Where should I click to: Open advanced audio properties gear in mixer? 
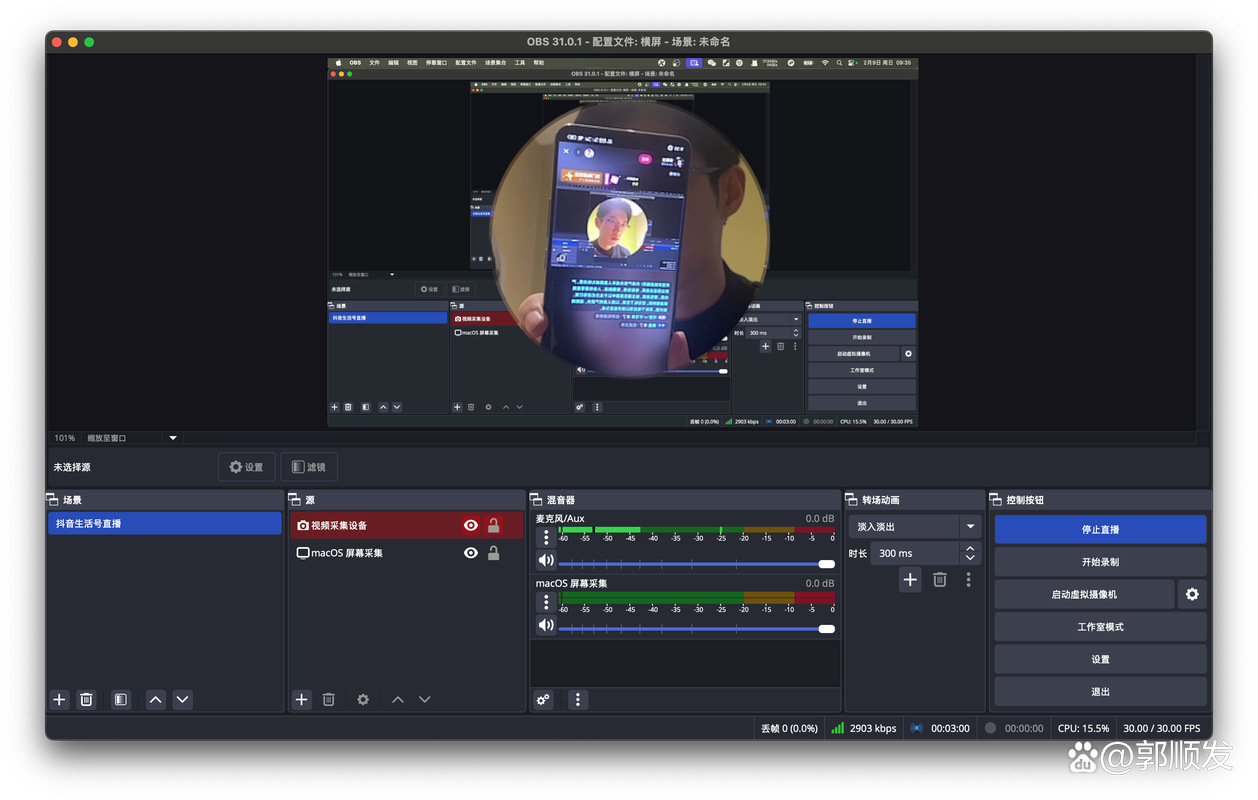click(x=543, y=700)
